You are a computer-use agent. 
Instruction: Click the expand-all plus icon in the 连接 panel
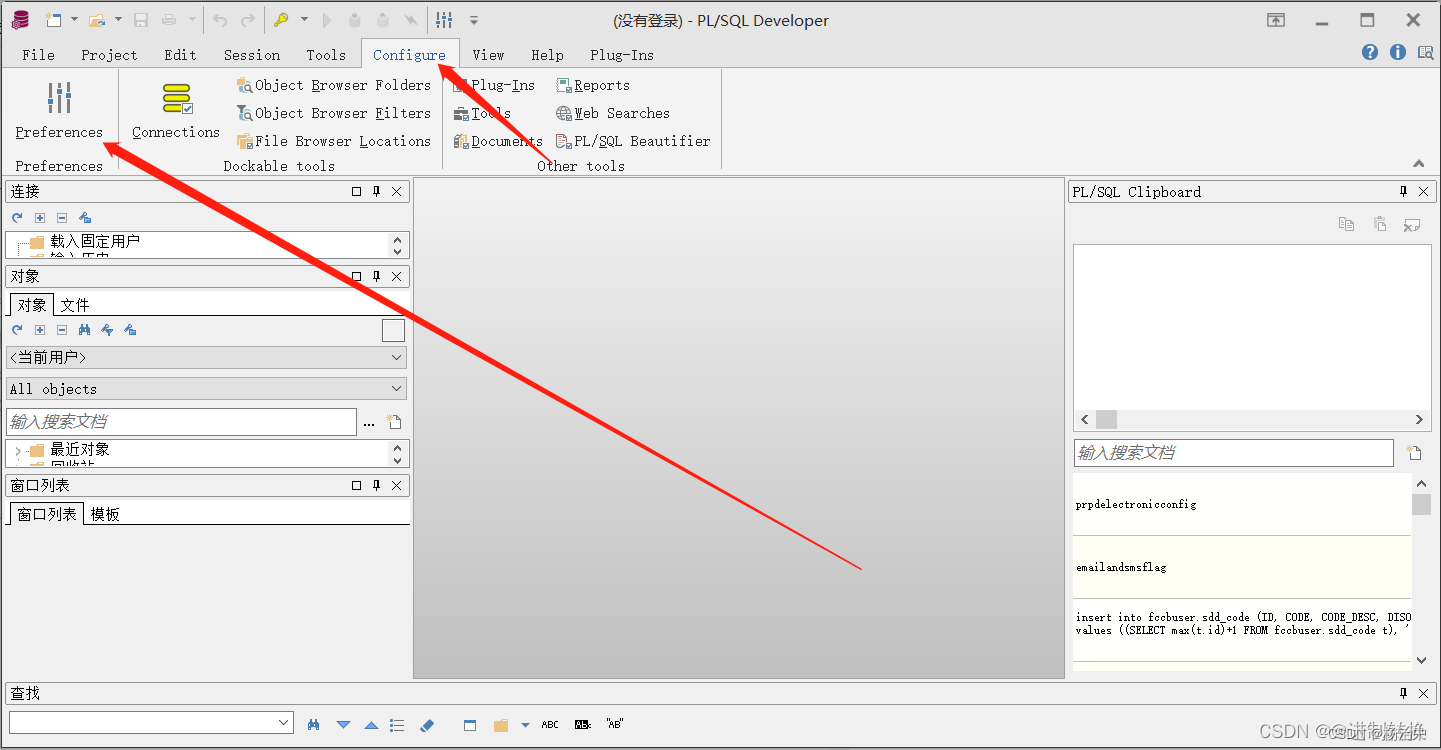[x=40, y=217]
